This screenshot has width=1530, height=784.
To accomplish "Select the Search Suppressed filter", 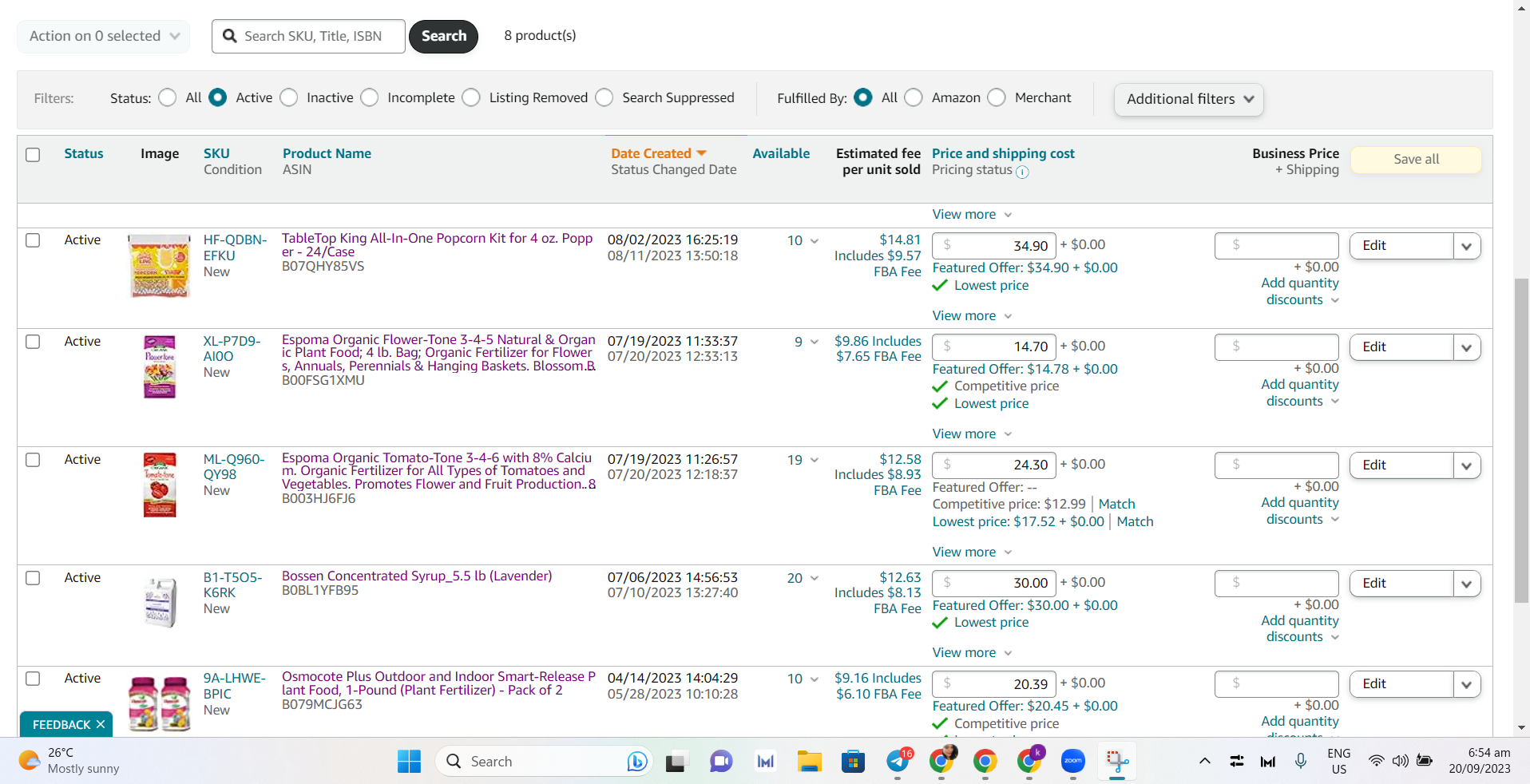I will pyautogui.click(x=604, y=97).
